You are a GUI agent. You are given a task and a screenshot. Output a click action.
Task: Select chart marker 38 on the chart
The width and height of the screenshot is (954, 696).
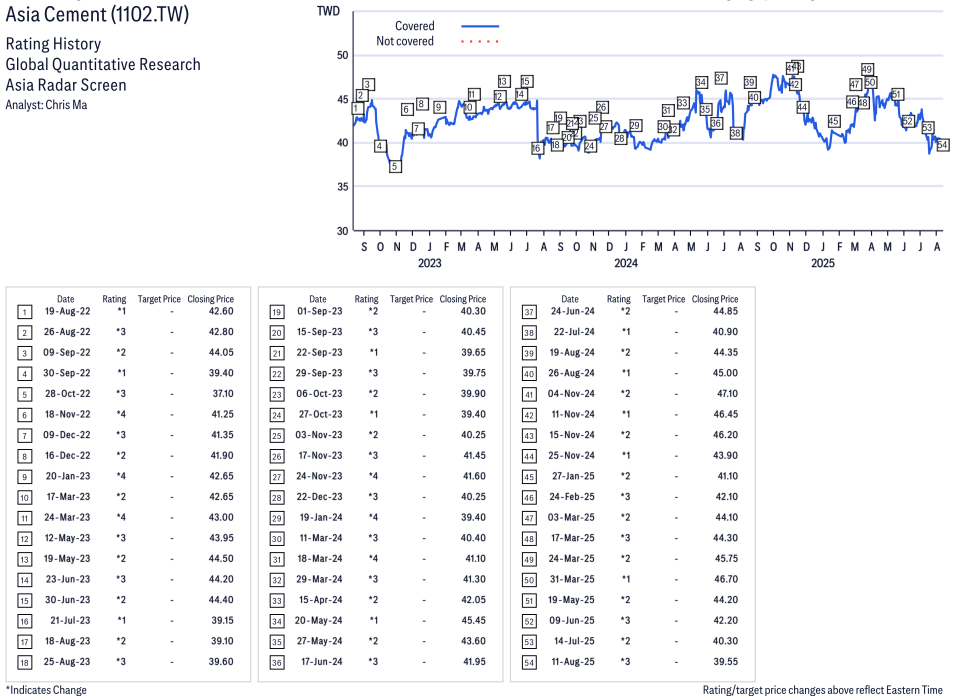(736, 133)
